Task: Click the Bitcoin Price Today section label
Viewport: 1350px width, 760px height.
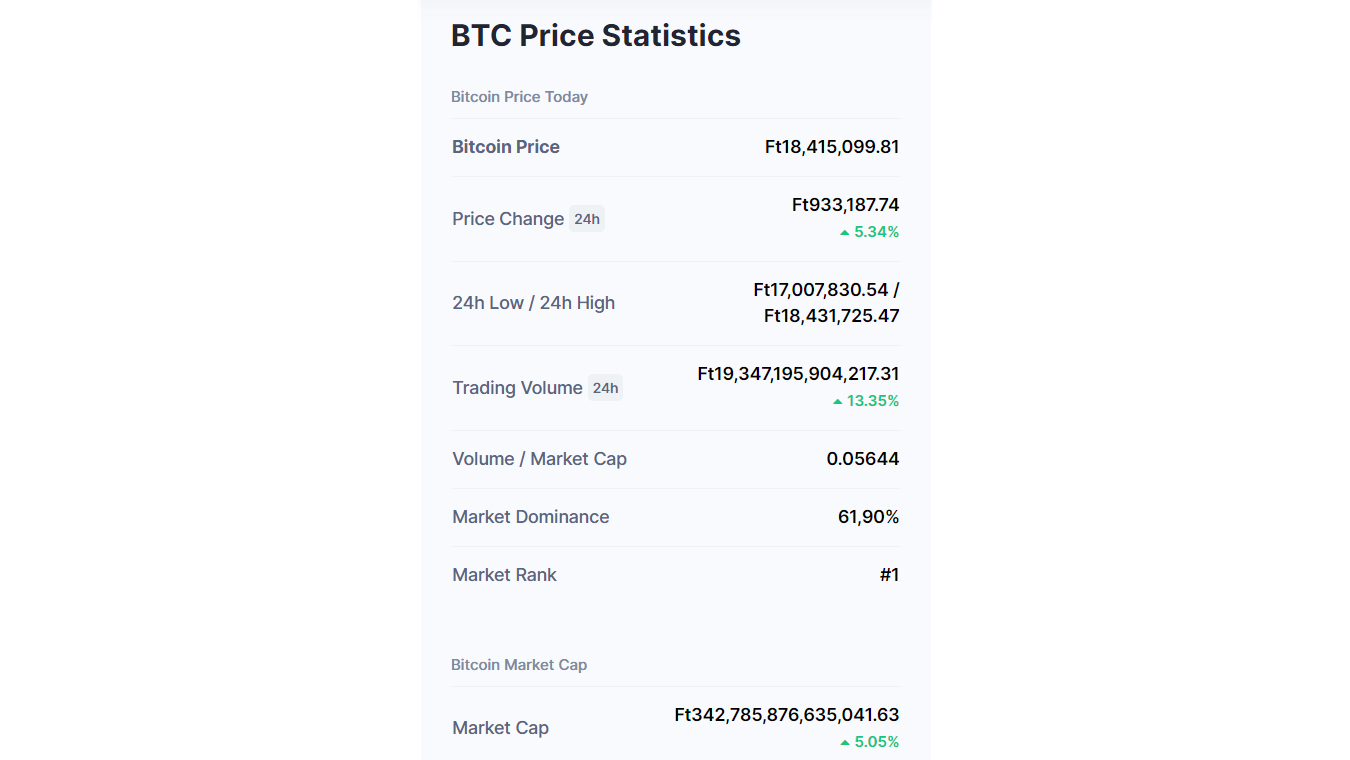Action: (519, 97)
